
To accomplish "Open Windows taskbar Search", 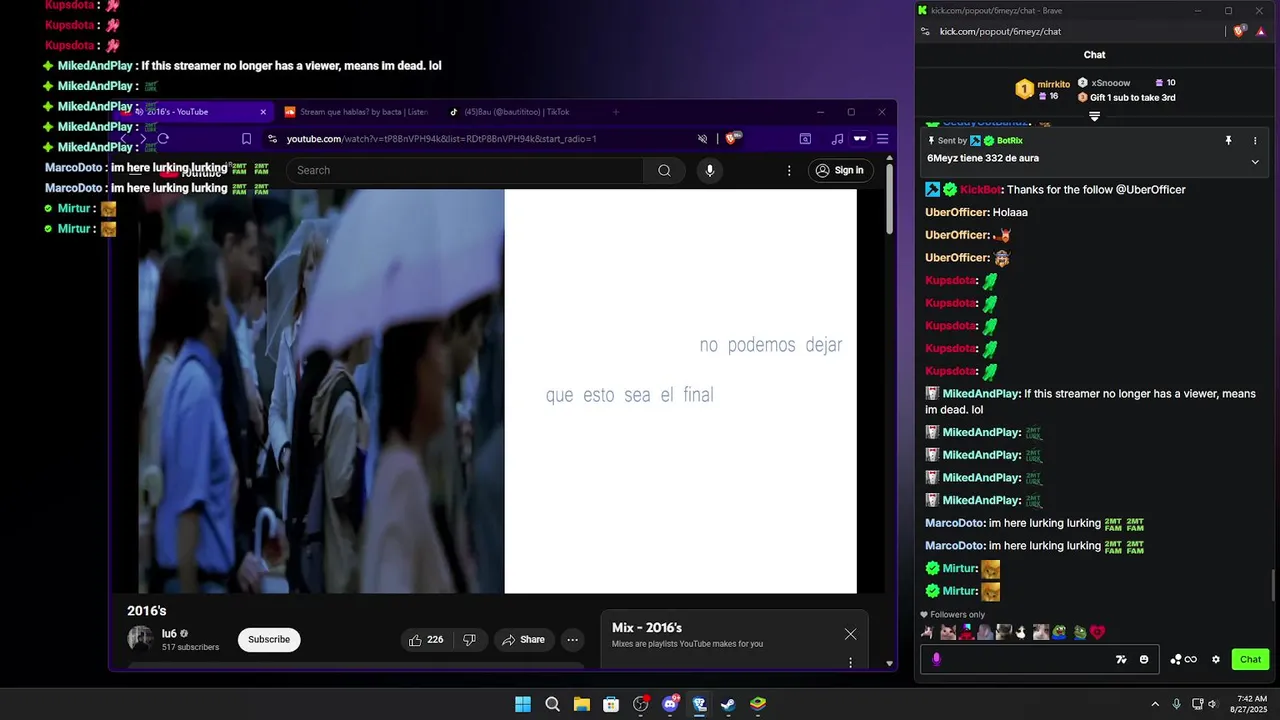I will click(552, 704).
